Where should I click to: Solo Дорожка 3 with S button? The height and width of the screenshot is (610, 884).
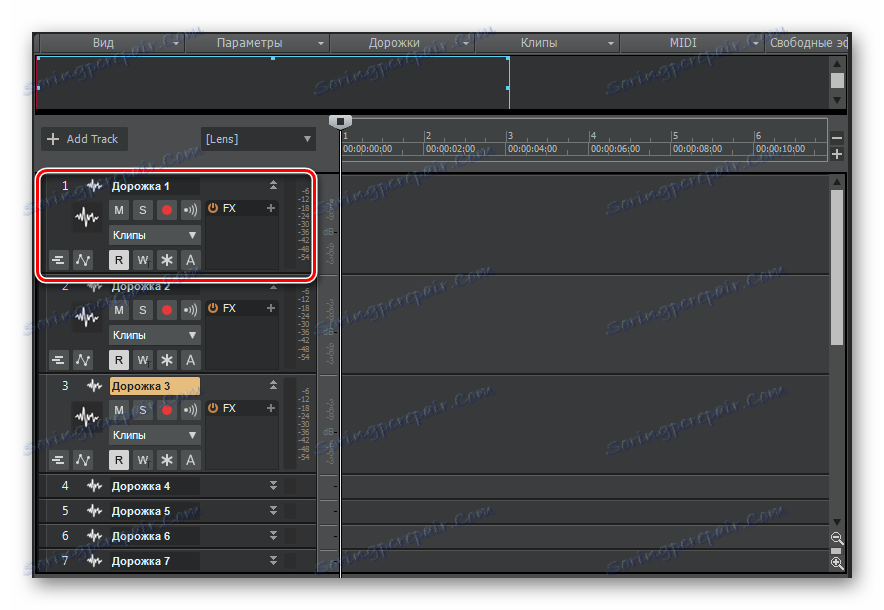pyautogui.click(x=143, y=410)
